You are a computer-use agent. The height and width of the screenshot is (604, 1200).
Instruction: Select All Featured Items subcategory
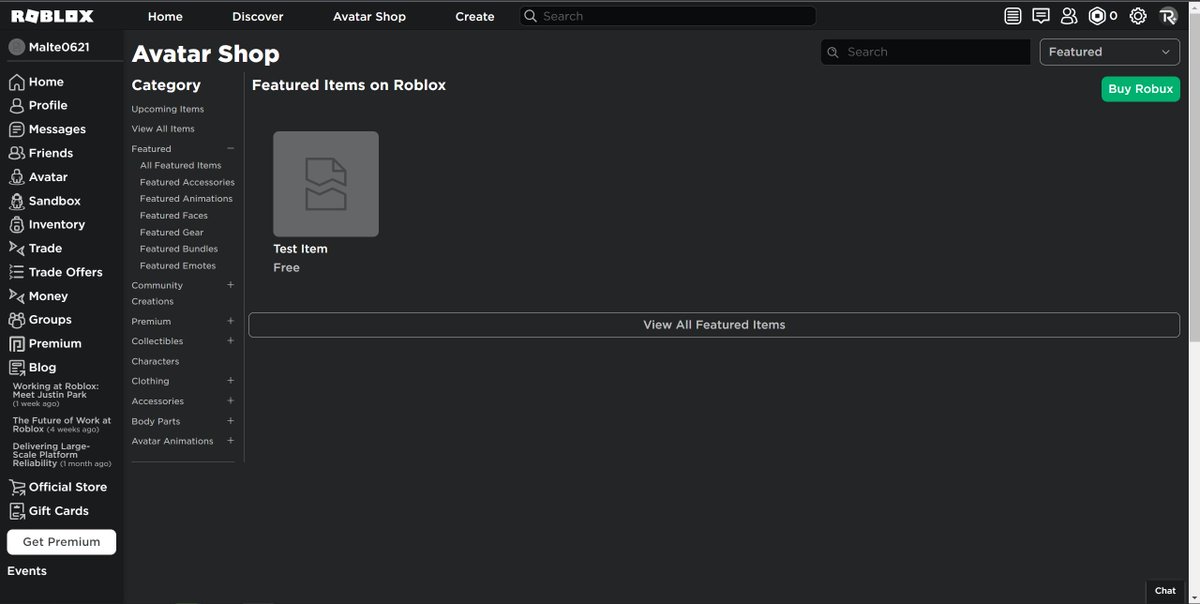pyautogui.click(x=181, y=165)
